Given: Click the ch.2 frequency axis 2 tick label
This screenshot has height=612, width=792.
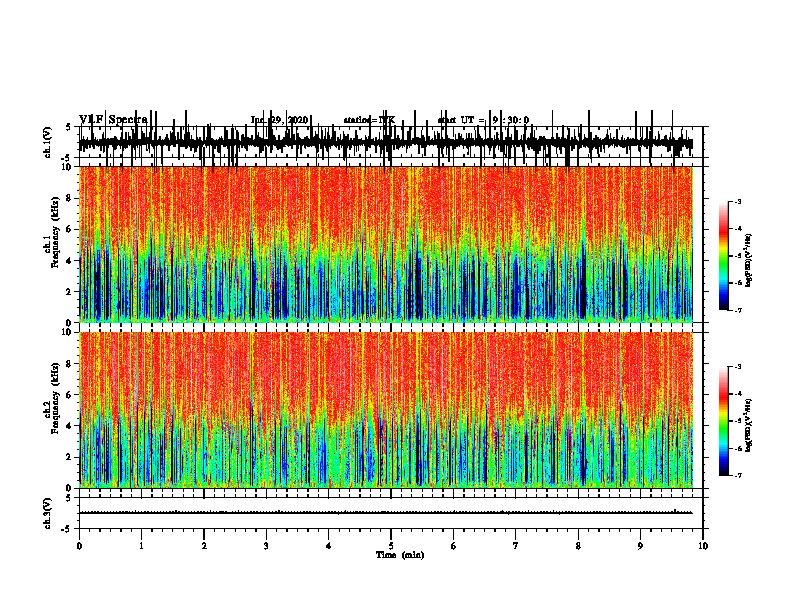Looking at the screenshot, I should pos(70,457).
